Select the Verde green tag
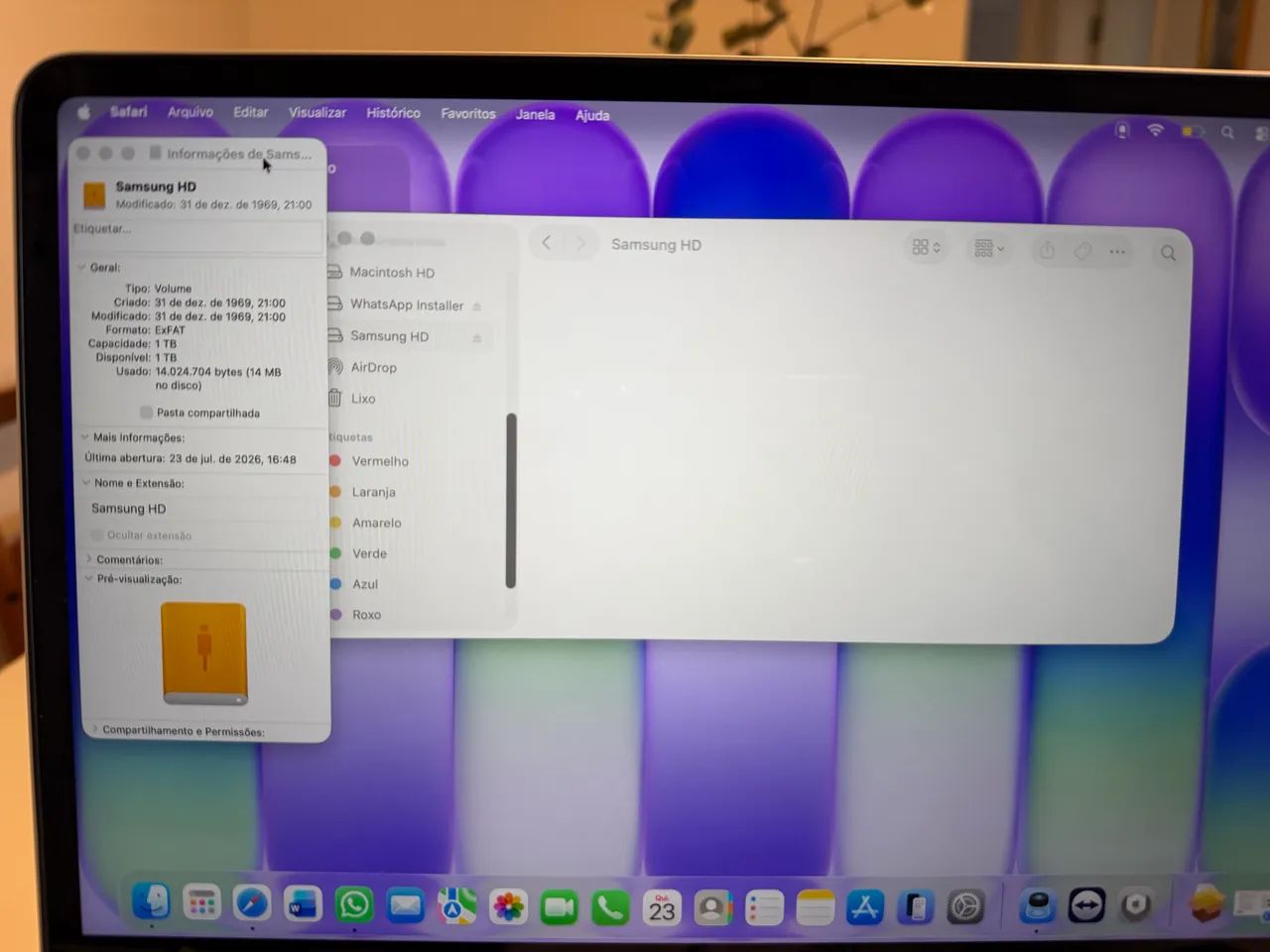This screenshot has width=1270, height=952. pos(369,553)
